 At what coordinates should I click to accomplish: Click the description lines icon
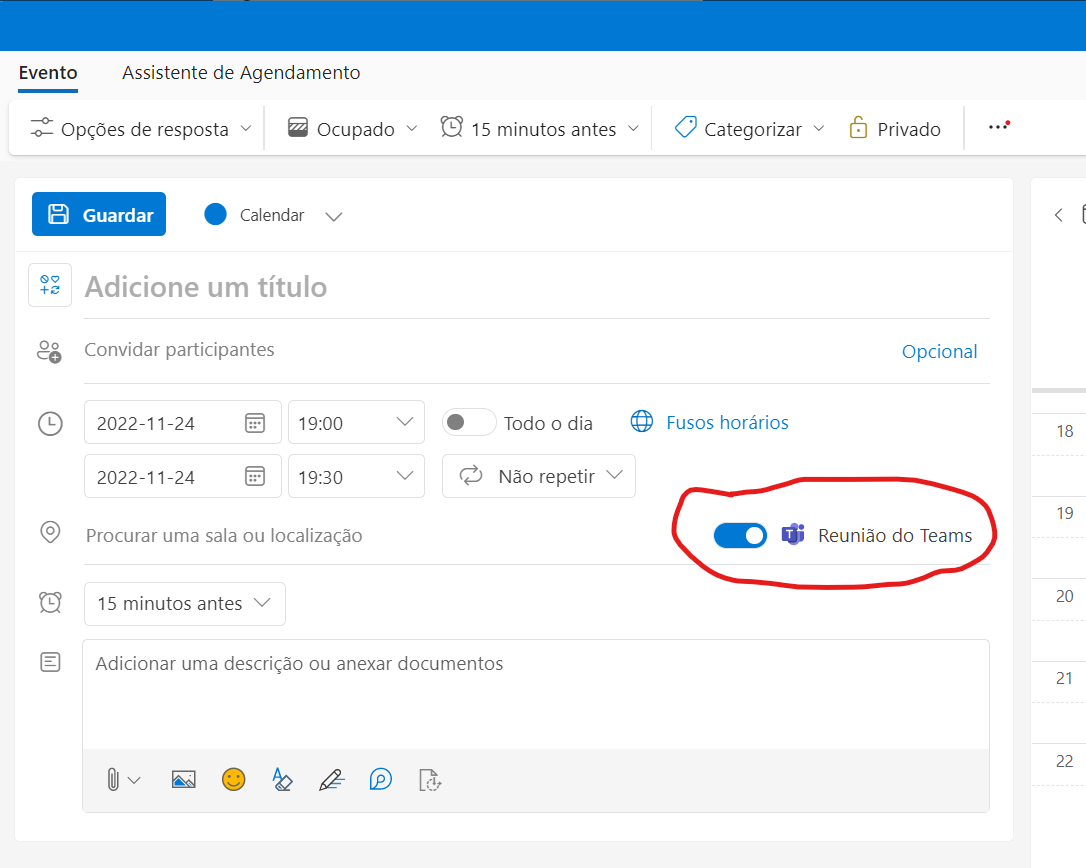(50, 662)
